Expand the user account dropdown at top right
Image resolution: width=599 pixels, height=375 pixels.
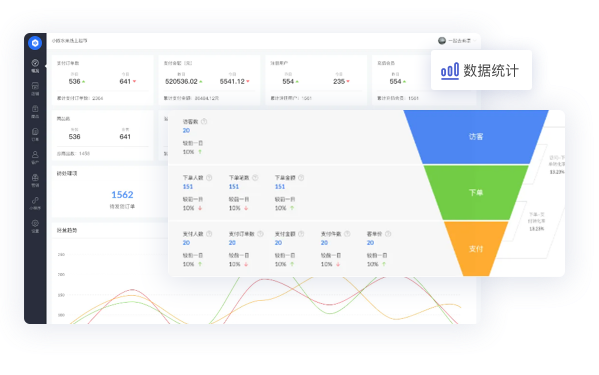pyautogui.click(x=475, y=40)
